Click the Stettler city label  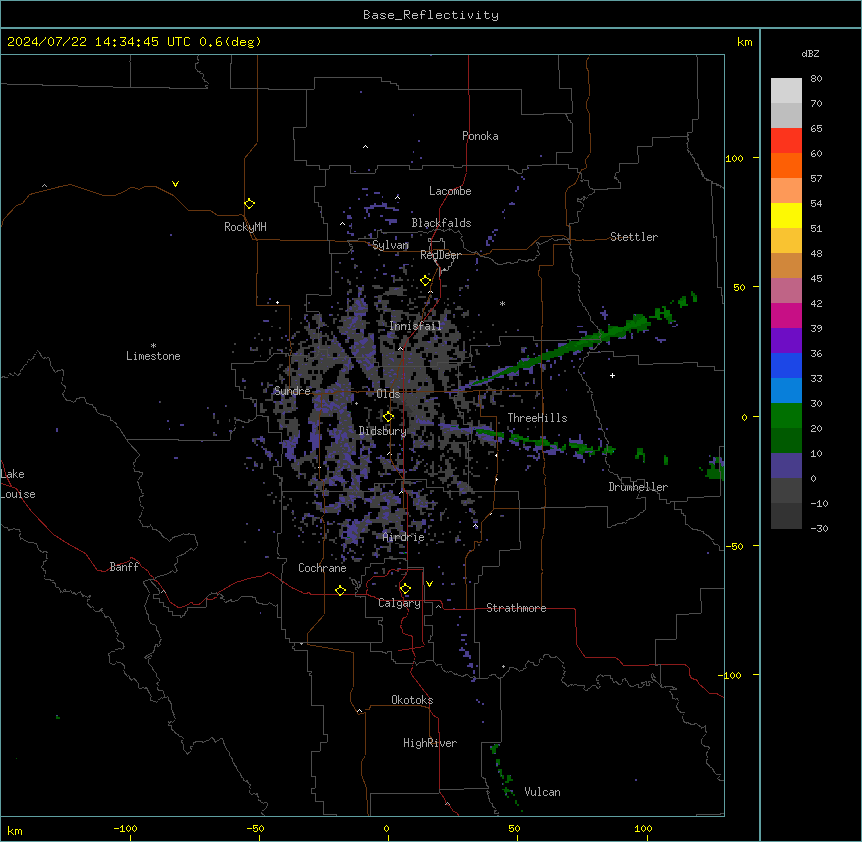point(634,237)
